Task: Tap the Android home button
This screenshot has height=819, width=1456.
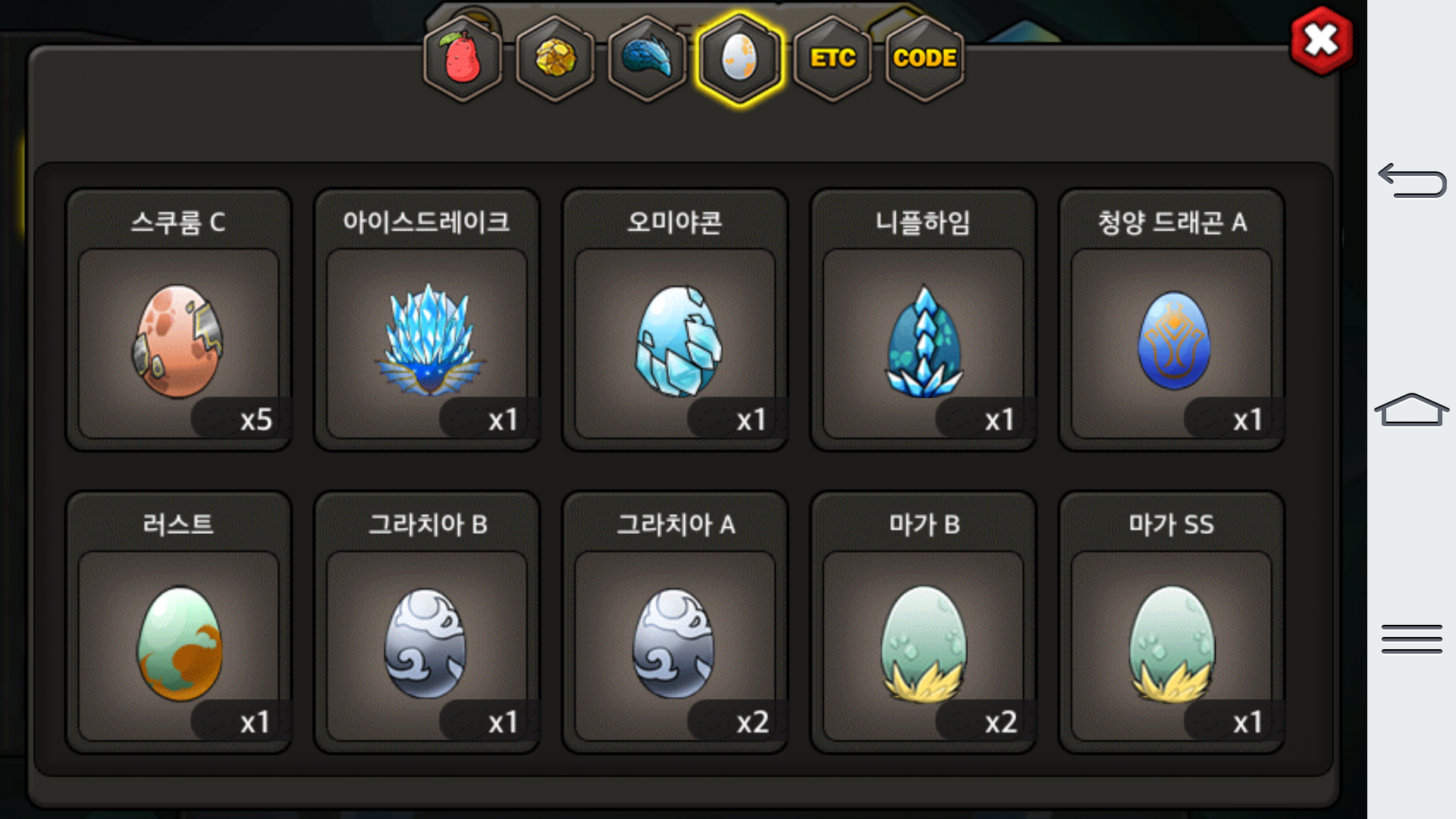Action: click(x=1411, y=409)
